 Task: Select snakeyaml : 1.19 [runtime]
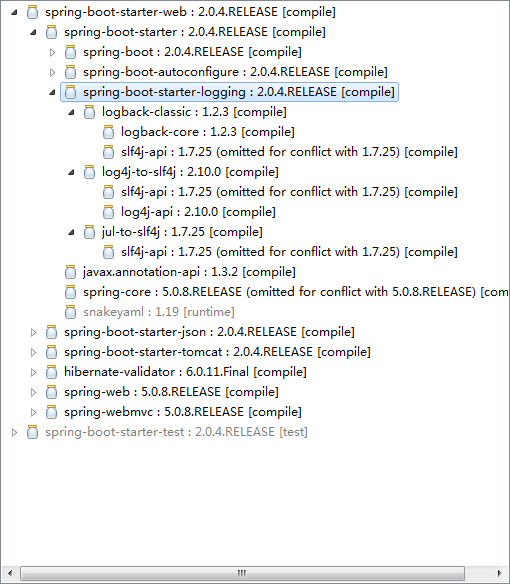(159, 312)
